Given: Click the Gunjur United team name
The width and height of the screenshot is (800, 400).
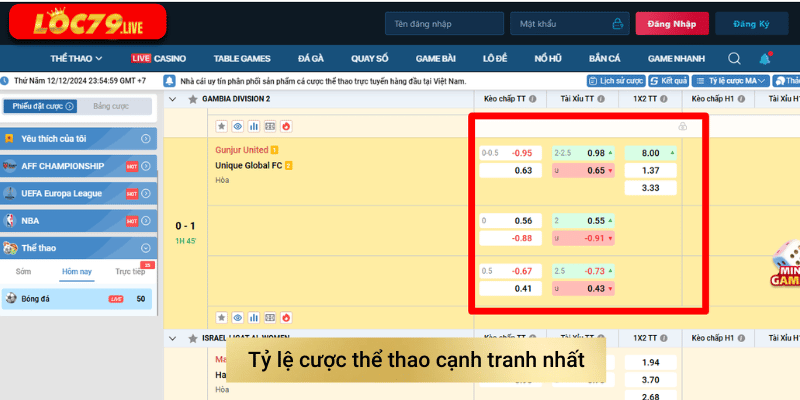Looking at the screenshot, I should (242, 150).
